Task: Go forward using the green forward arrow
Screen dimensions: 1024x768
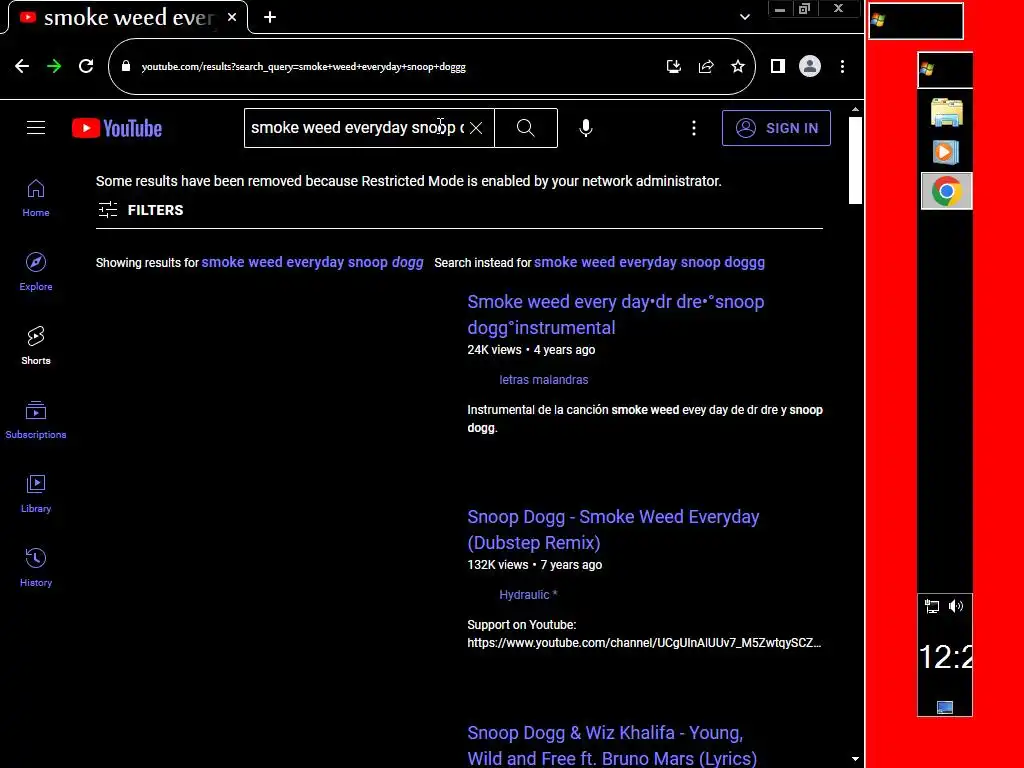Action: (54, 66)
